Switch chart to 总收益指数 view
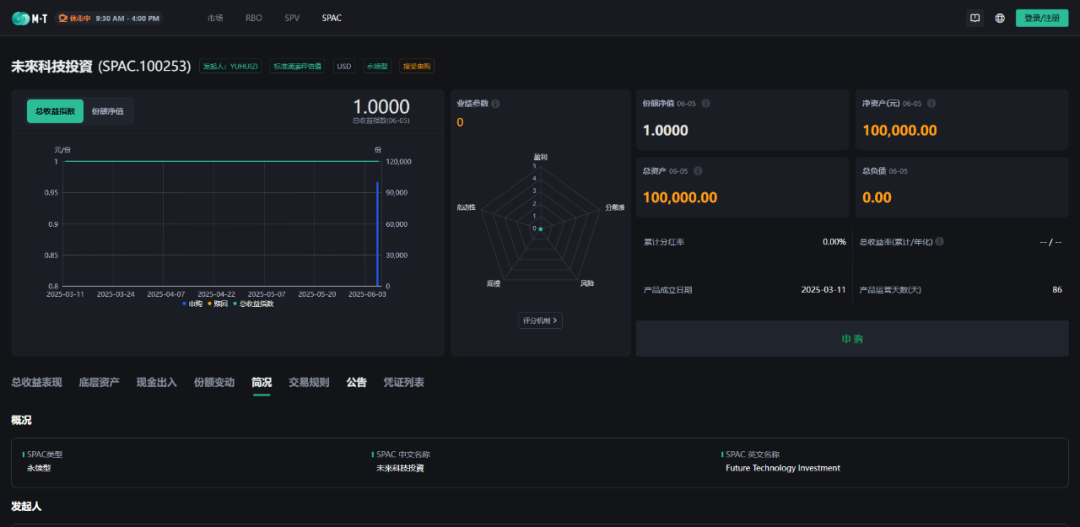This screenshot has height=527, width=1080. [55, 112]
